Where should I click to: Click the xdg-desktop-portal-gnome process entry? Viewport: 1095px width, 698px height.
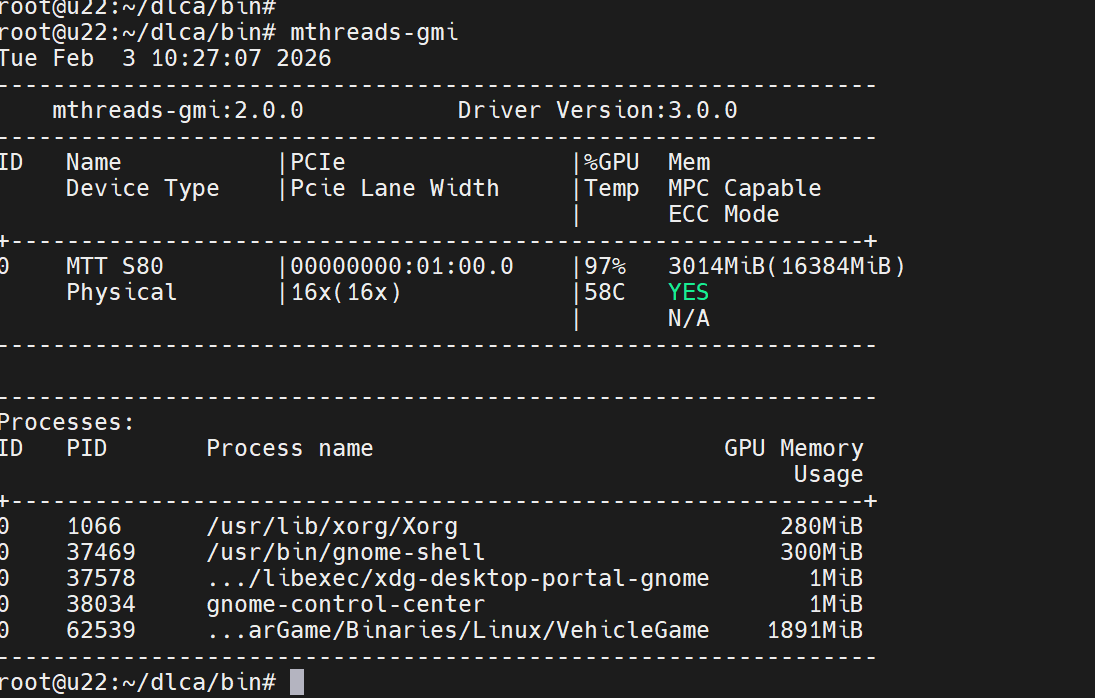458,578
